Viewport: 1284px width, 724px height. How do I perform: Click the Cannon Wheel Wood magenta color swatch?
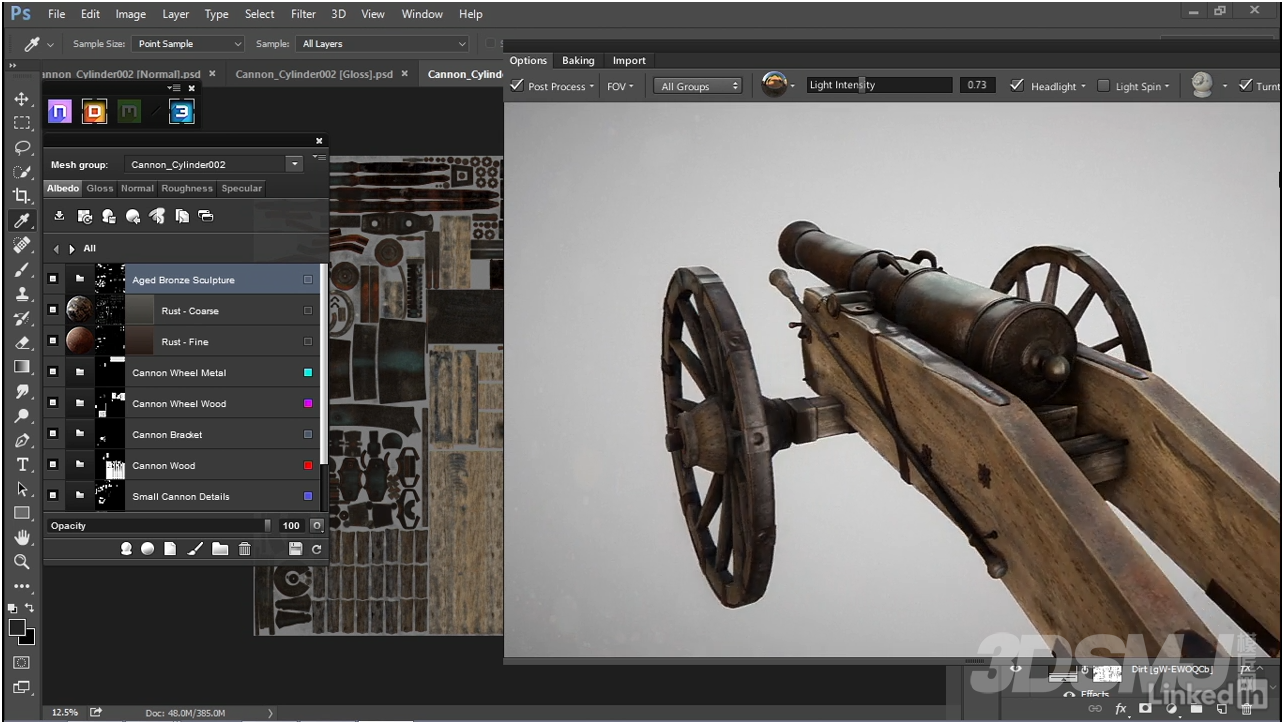pos(308,404)
